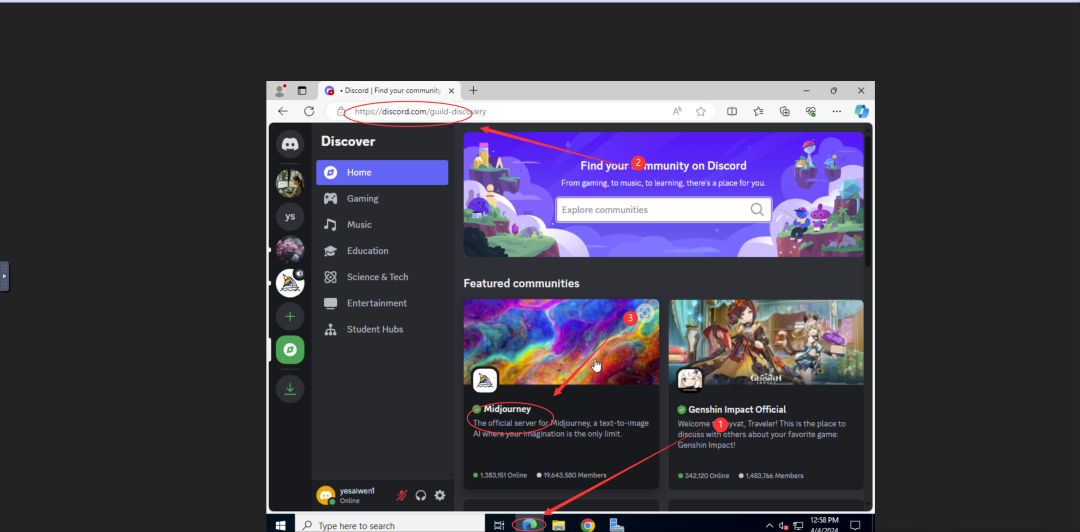
Task: Select Entertainment category in Discover
Action: point(382,303)
